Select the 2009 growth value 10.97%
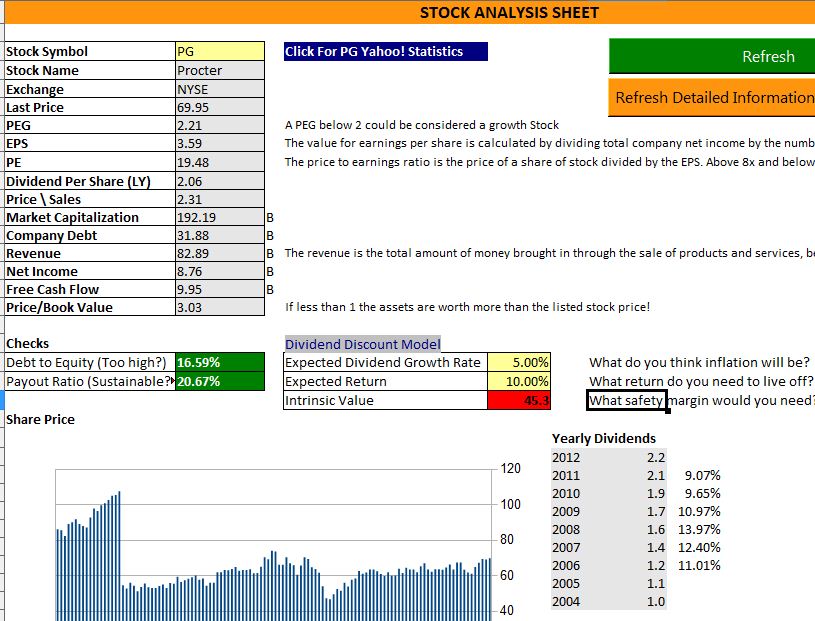The image size is (815, 621). [x=699, y=511]
